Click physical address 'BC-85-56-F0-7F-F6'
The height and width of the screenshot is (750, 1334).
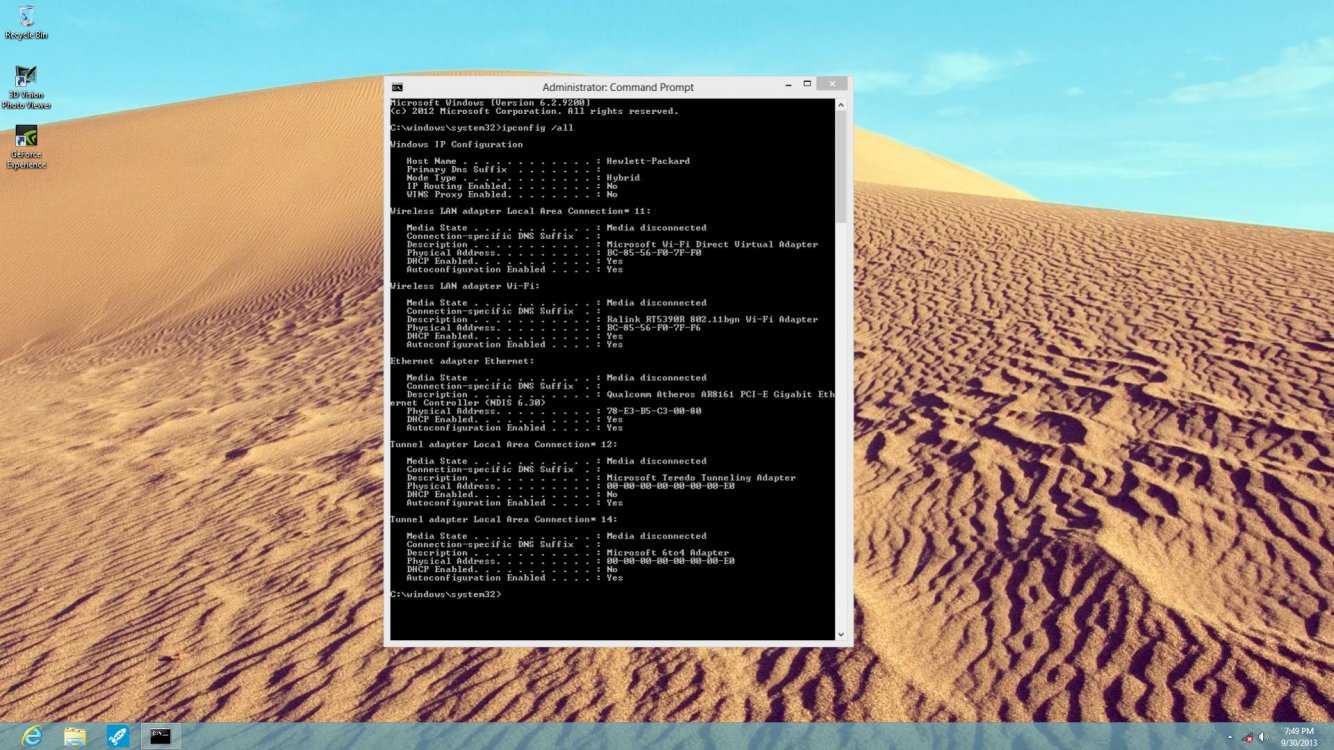654,328
